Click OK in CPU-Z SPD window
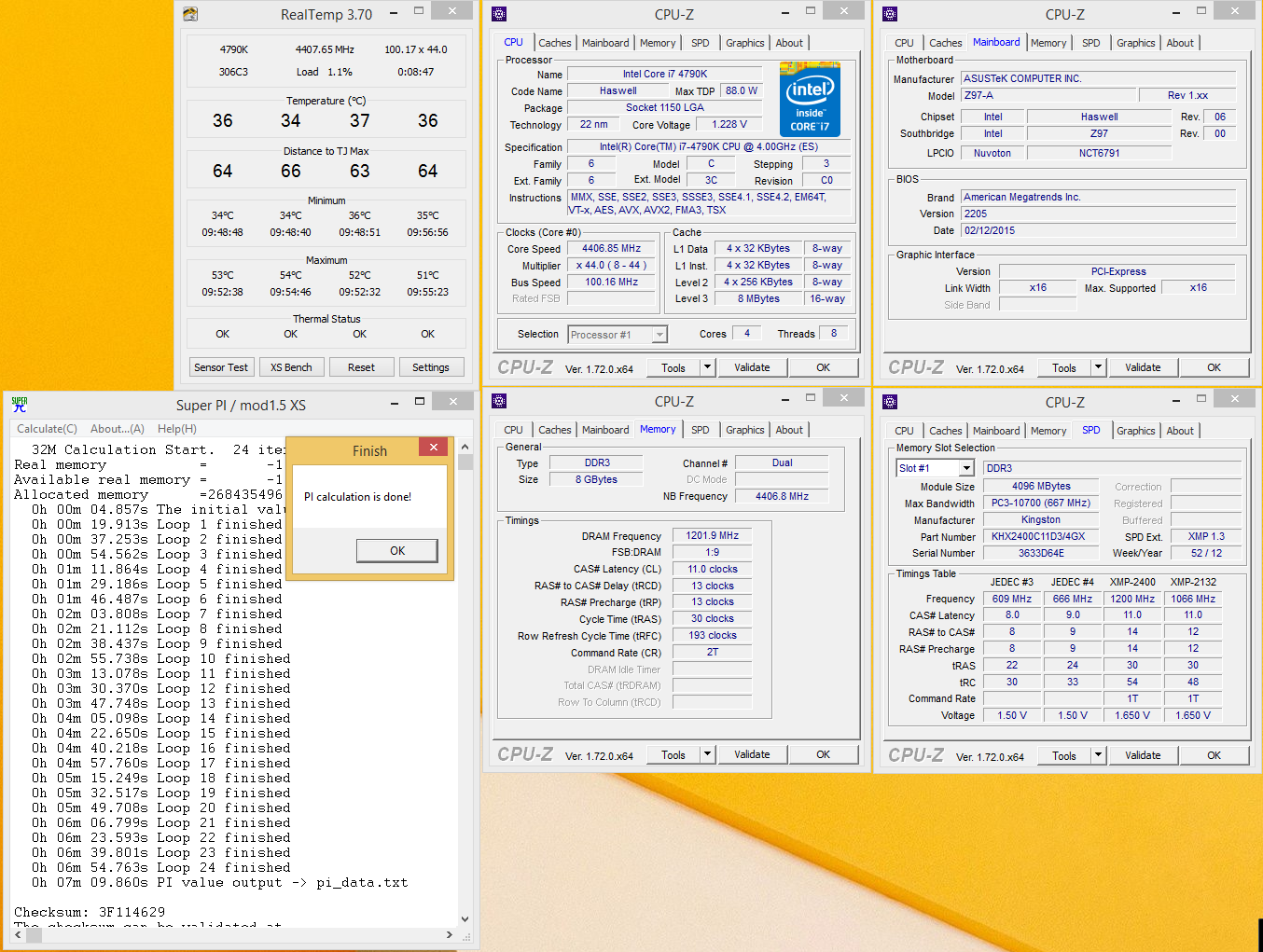This screenshot has width=1263, height=952. pyautogui.click(x=1214, y=755)
